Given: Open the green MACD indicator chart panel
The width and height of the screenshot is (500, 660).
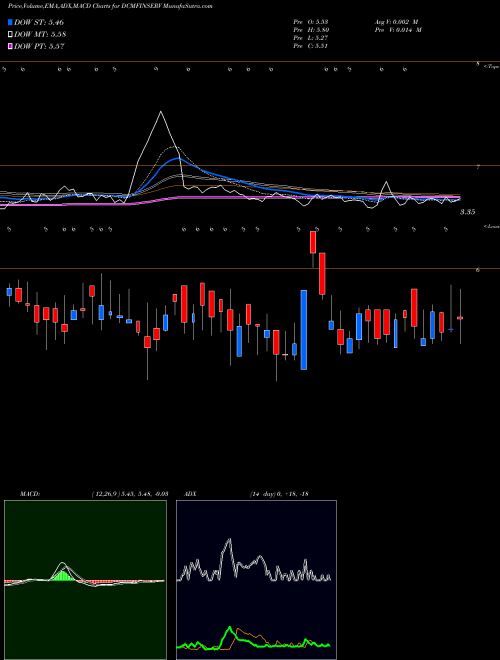Looking at the screenshot, I should click(x=85, y=580).
